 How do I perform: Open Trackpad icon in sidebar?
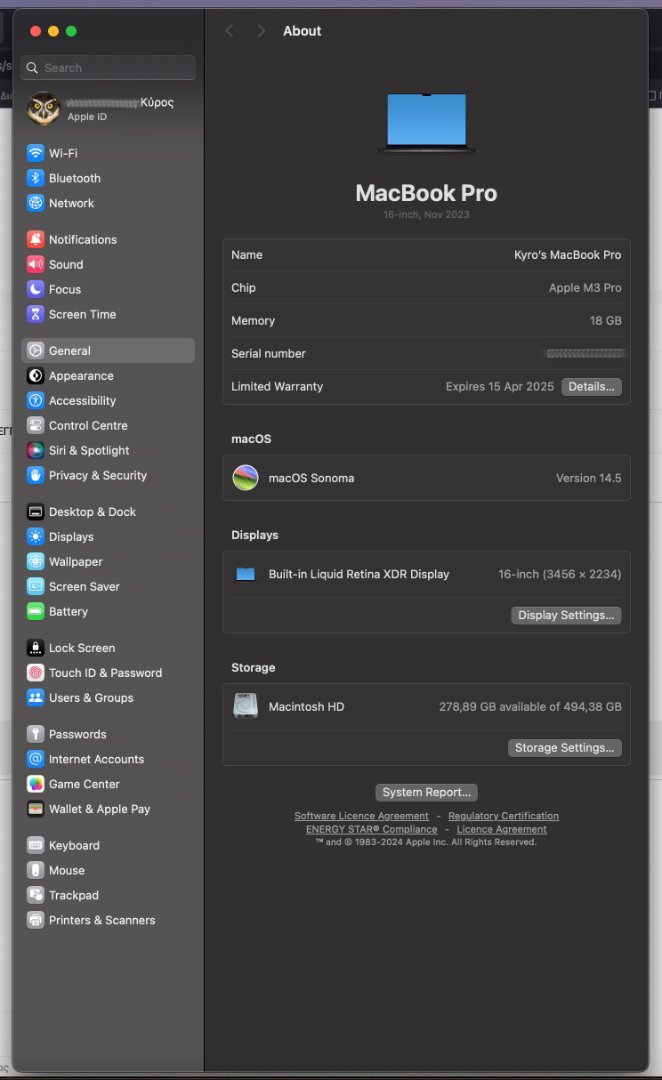pos(35,895)
